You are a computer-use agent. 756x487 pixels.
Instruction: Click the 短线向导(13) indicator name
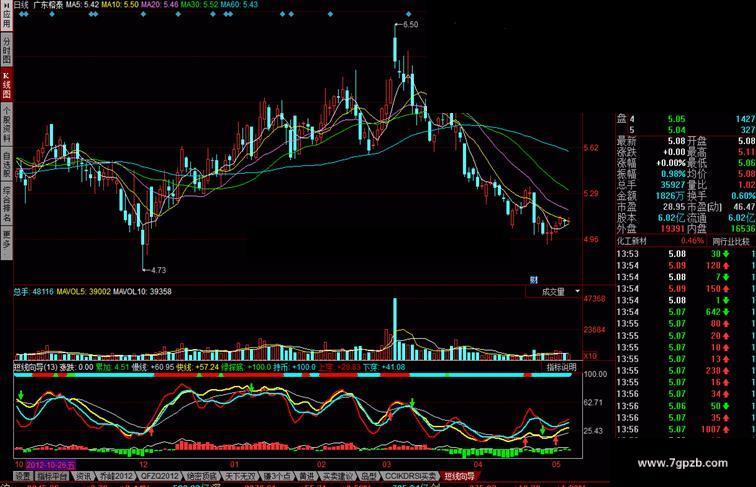click(x=36, y=367)
